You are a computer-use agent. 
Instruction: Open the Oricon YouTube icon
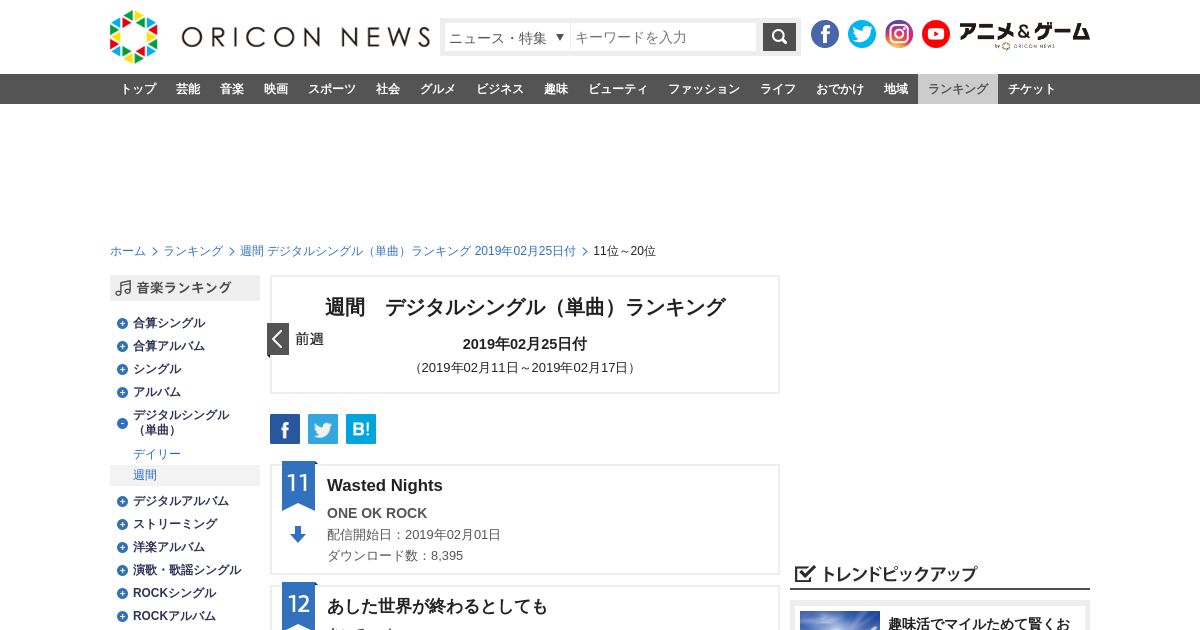pyautogui.click(x=936, y=34)
